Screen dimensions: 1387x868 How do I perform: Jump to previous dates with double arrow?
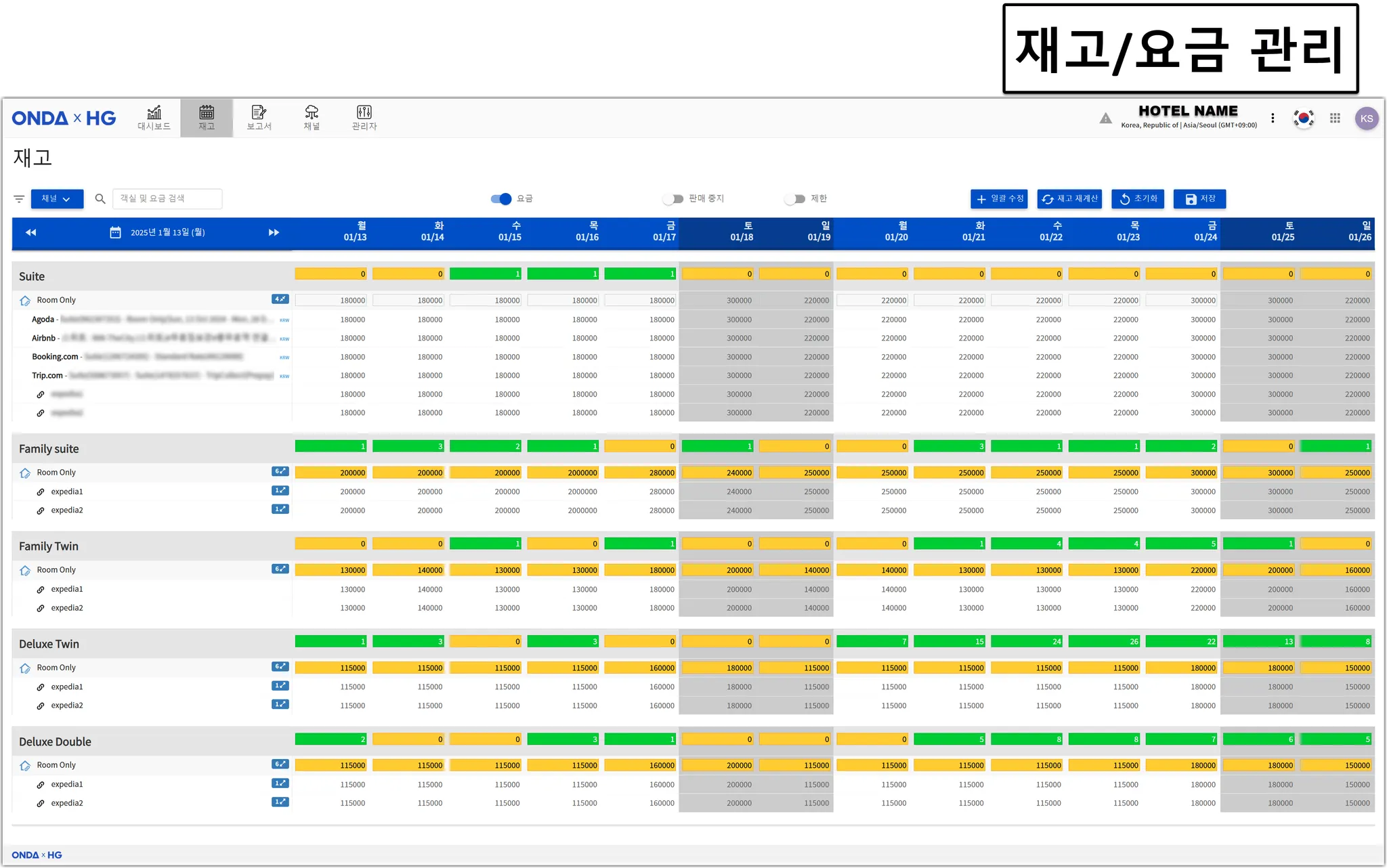[30, 232]
